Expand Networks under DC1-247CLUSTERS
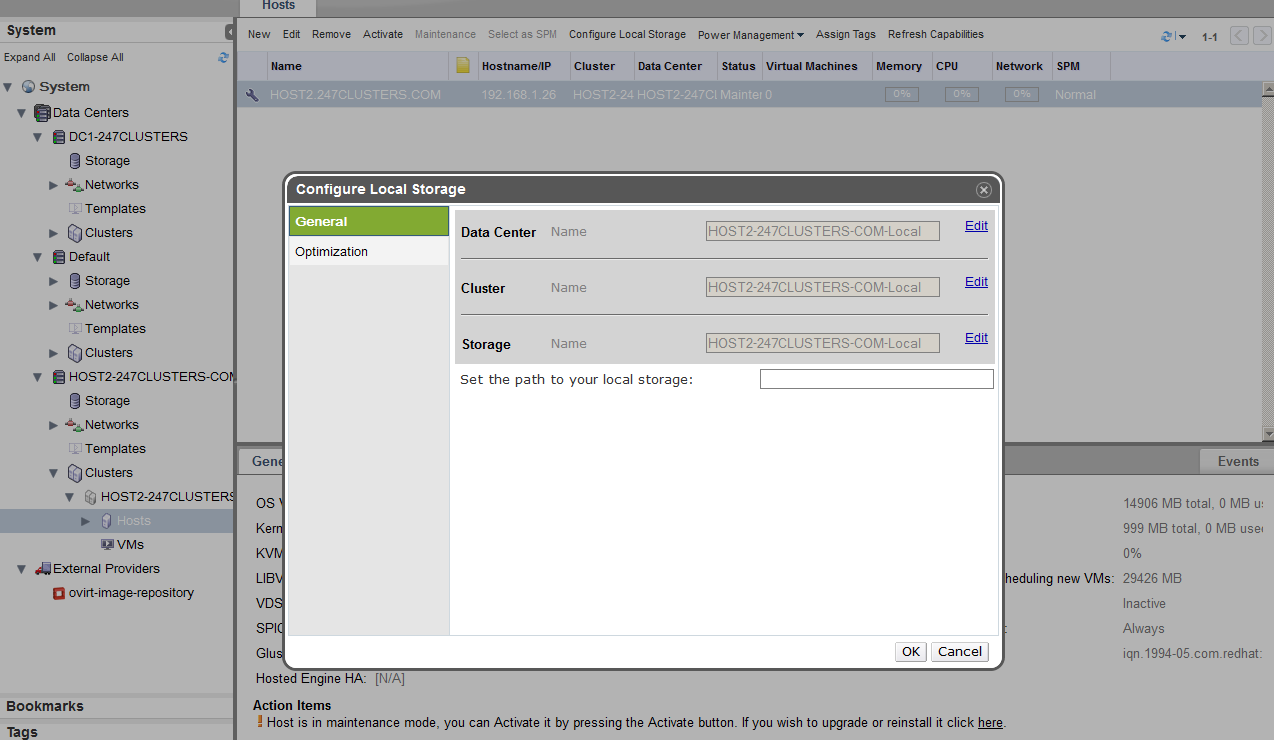1274x740 pixels. tap(54, 185)
